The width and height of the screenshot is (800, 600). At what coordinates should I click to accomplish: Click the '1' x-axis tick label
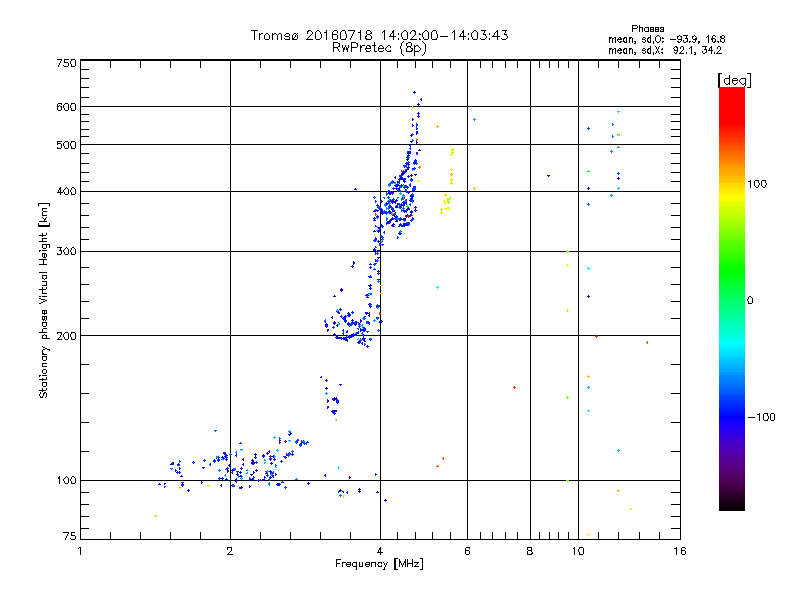tap(80, 551)
